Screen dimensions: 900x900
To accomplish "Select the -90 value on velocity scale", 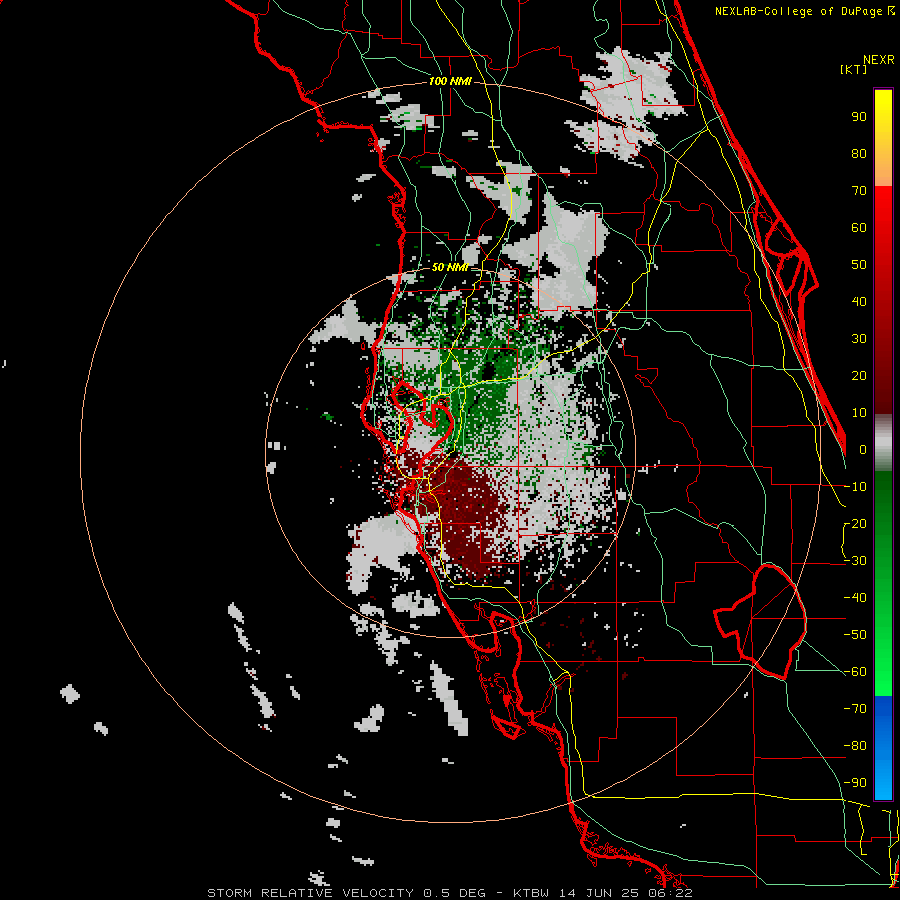I will 855,783.
